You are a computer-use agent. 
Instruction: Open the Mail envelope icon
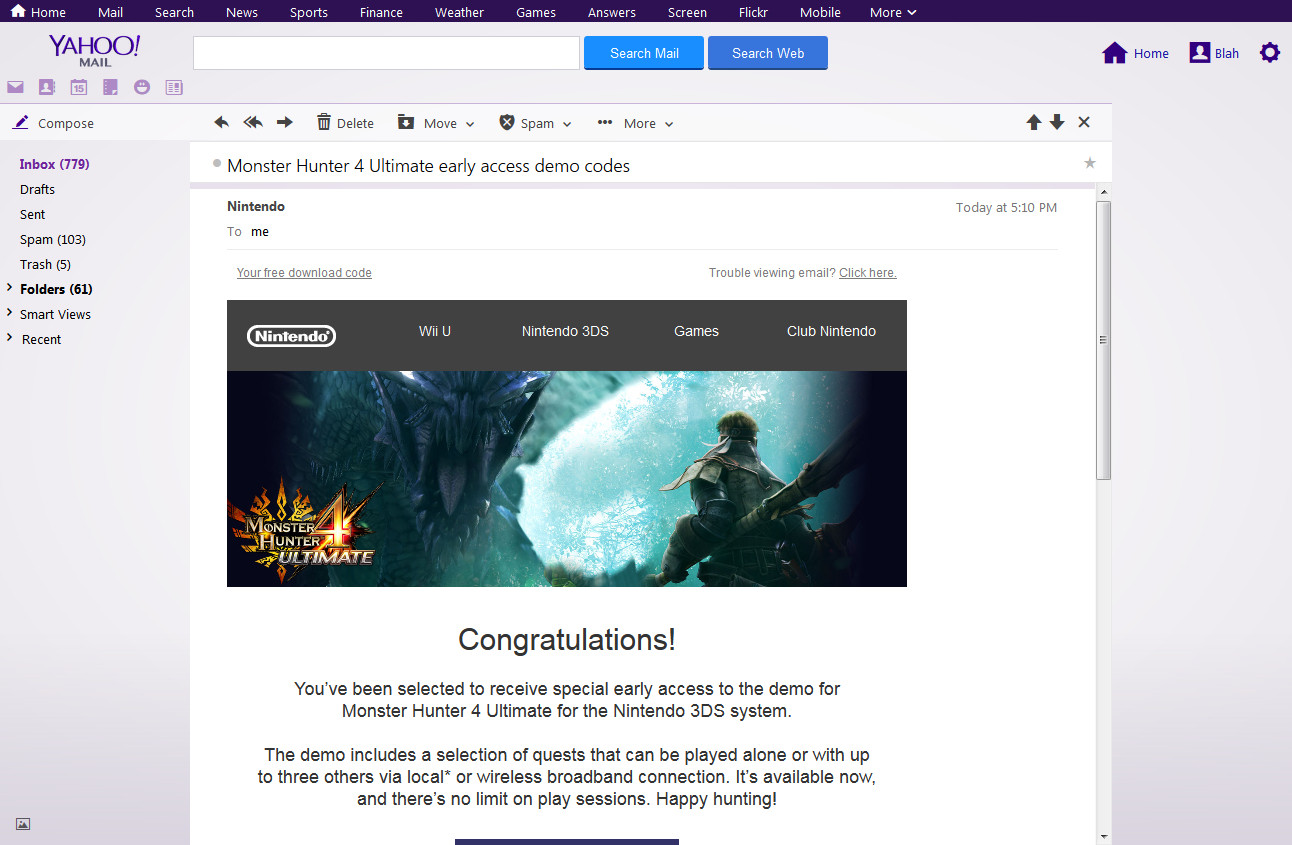click(15, 87)
